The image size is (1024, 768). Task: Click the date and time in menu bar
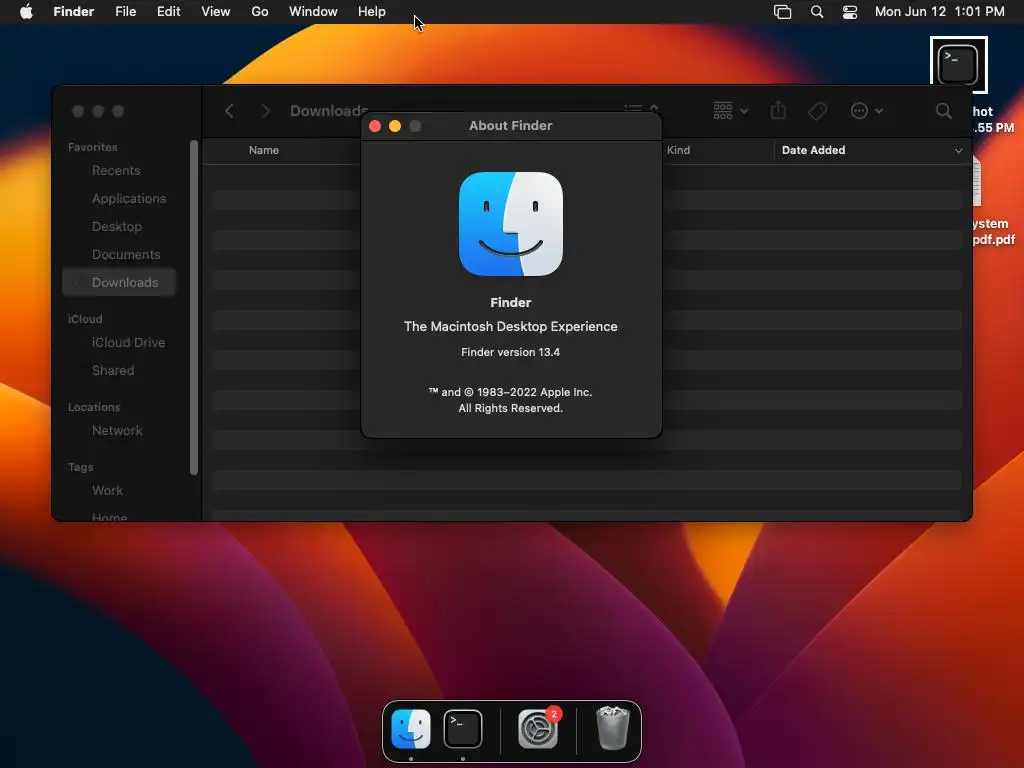940,12
